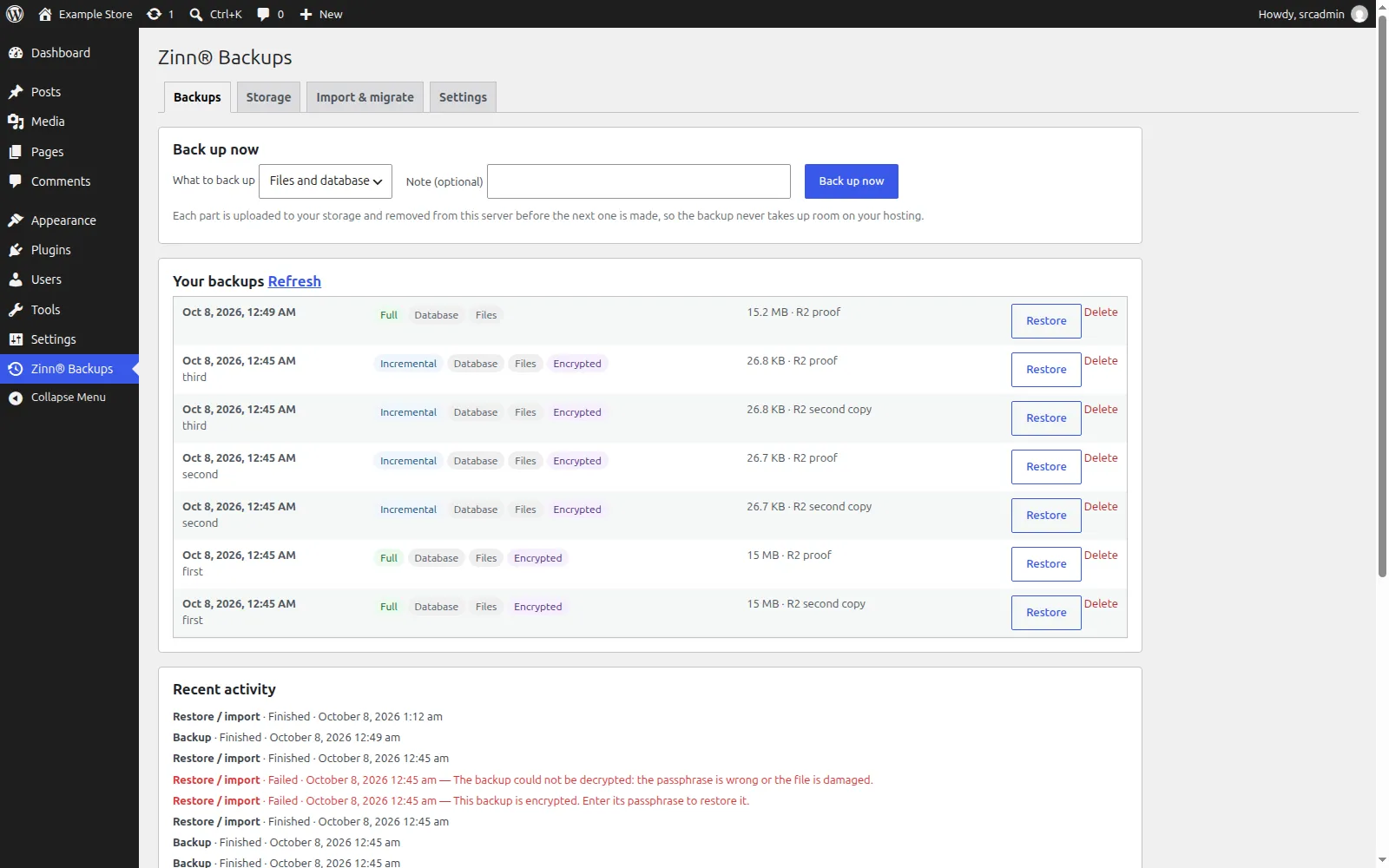Screen dimensions: 1389x868
Task: Select the Backups tab
Action: click(197, 97)
